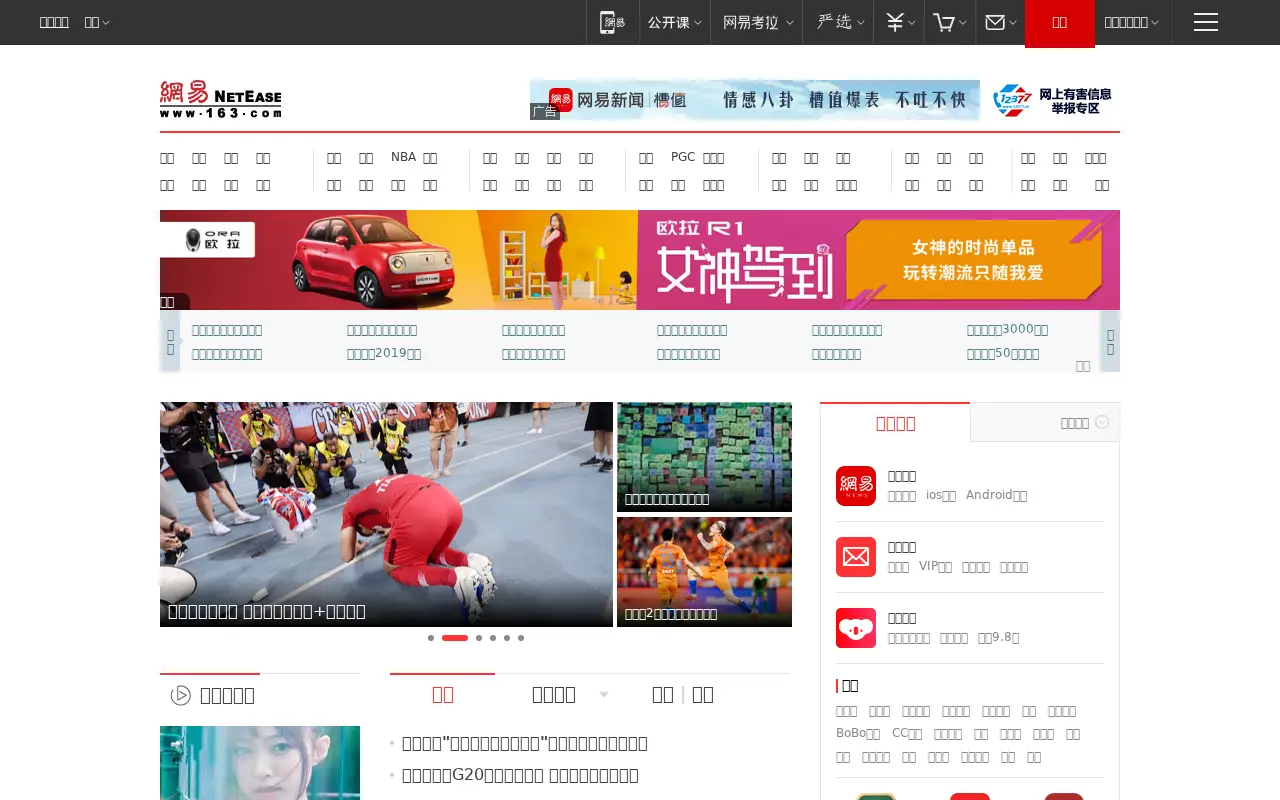The height and width of the screenshot is (800, 1280).
Task: Expand the 公开课 dropdown
Action: pos(674,22)
